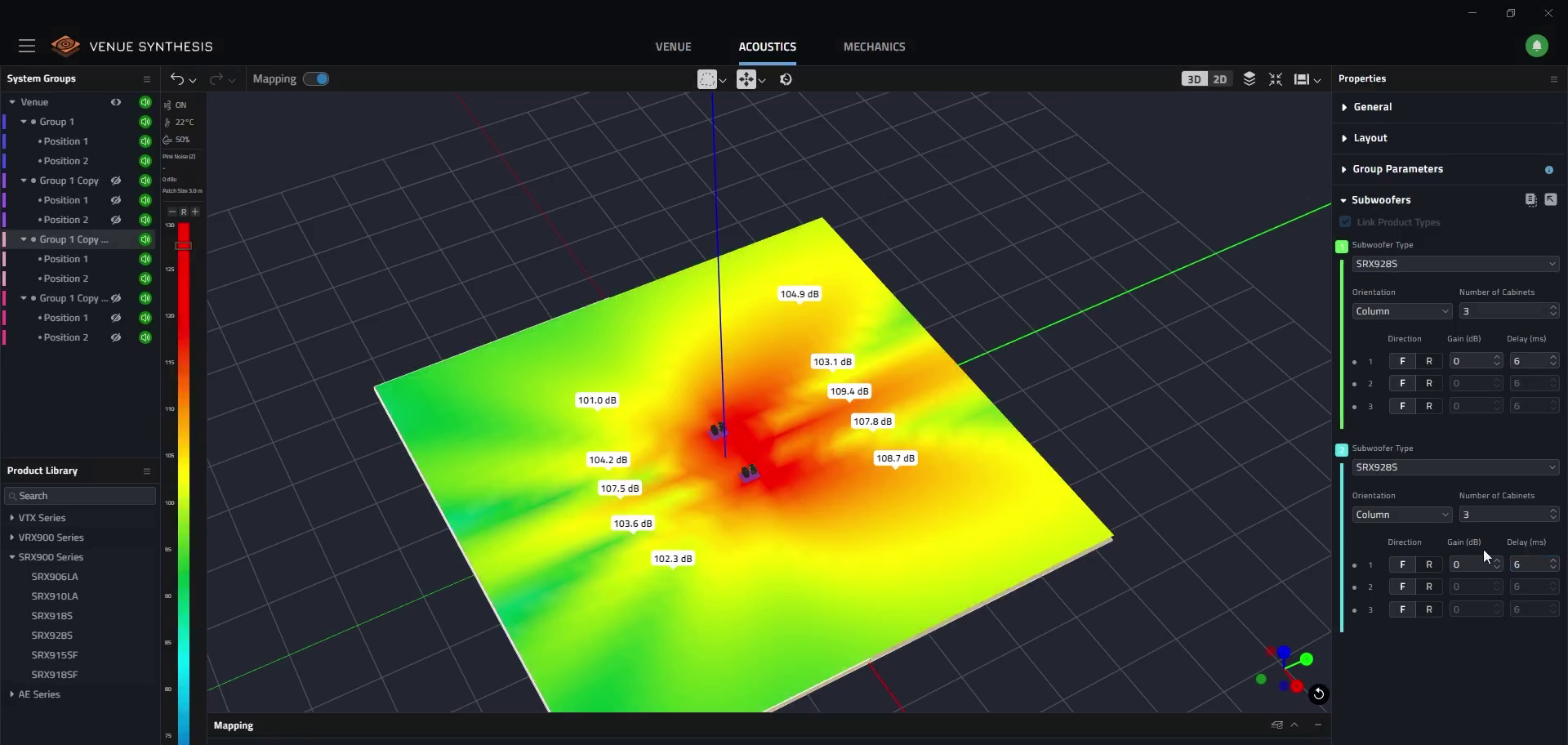The width and height of the screenshot is (1568, 745).
Task: Switch to 2D view
Action: pos(1219,79)
